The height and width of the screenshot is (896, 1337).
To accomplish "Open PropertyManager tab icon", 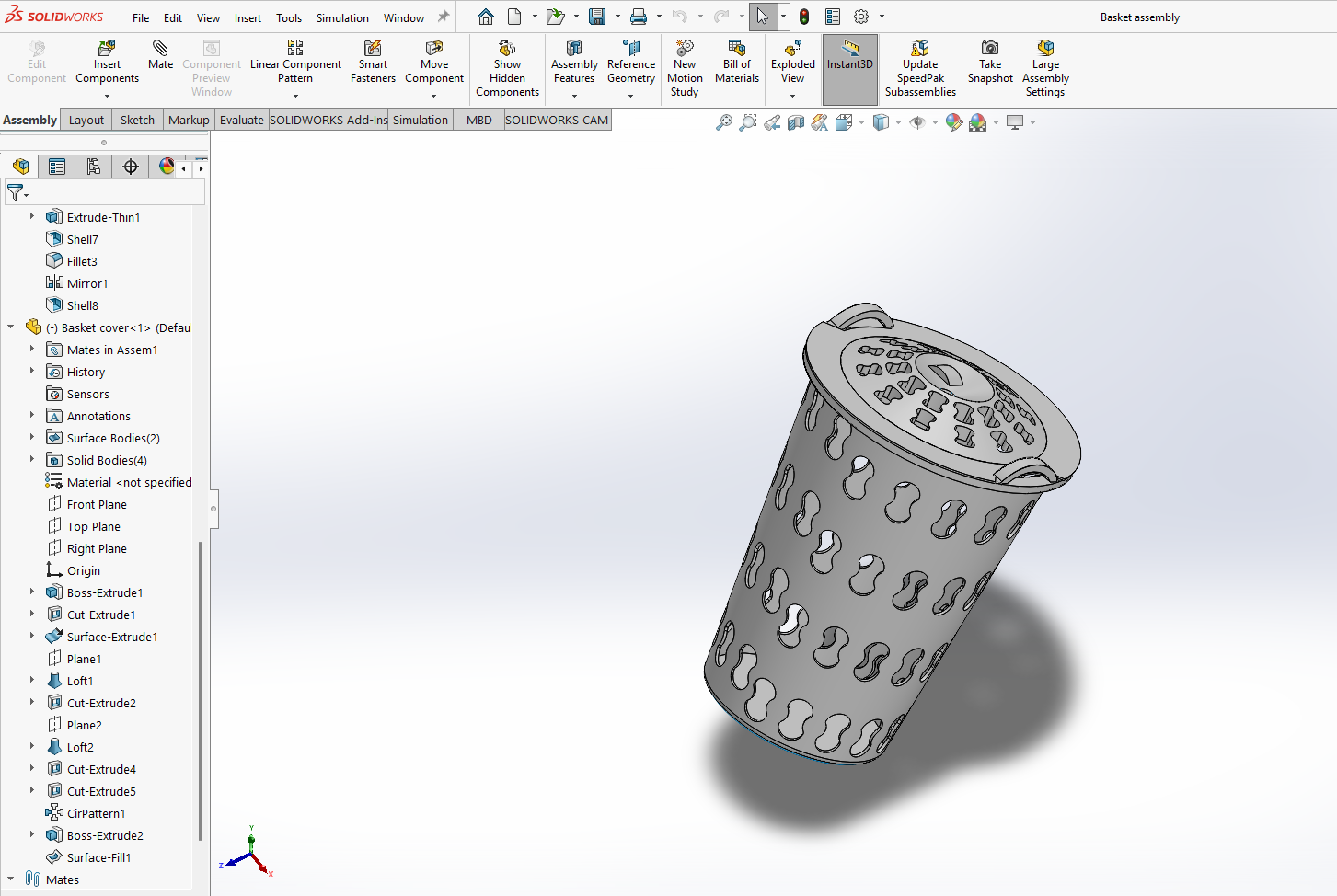I will coord(57,167).
